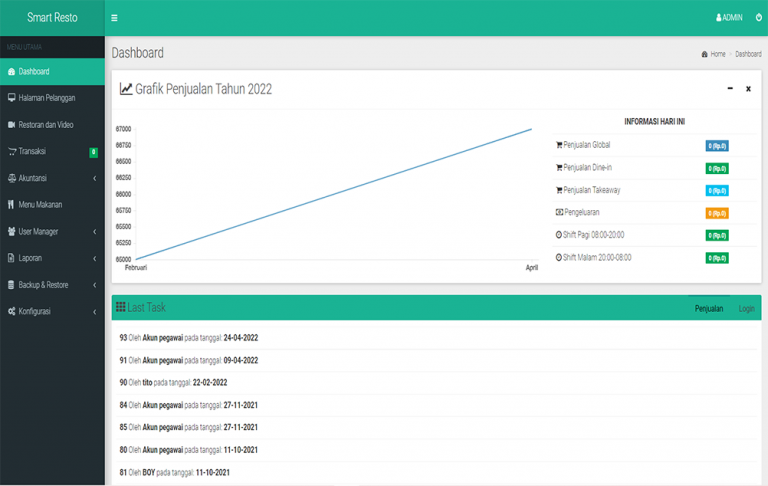Open Restoran dan Video menu item
Screen dimensions: 768x486
(52, 125)
